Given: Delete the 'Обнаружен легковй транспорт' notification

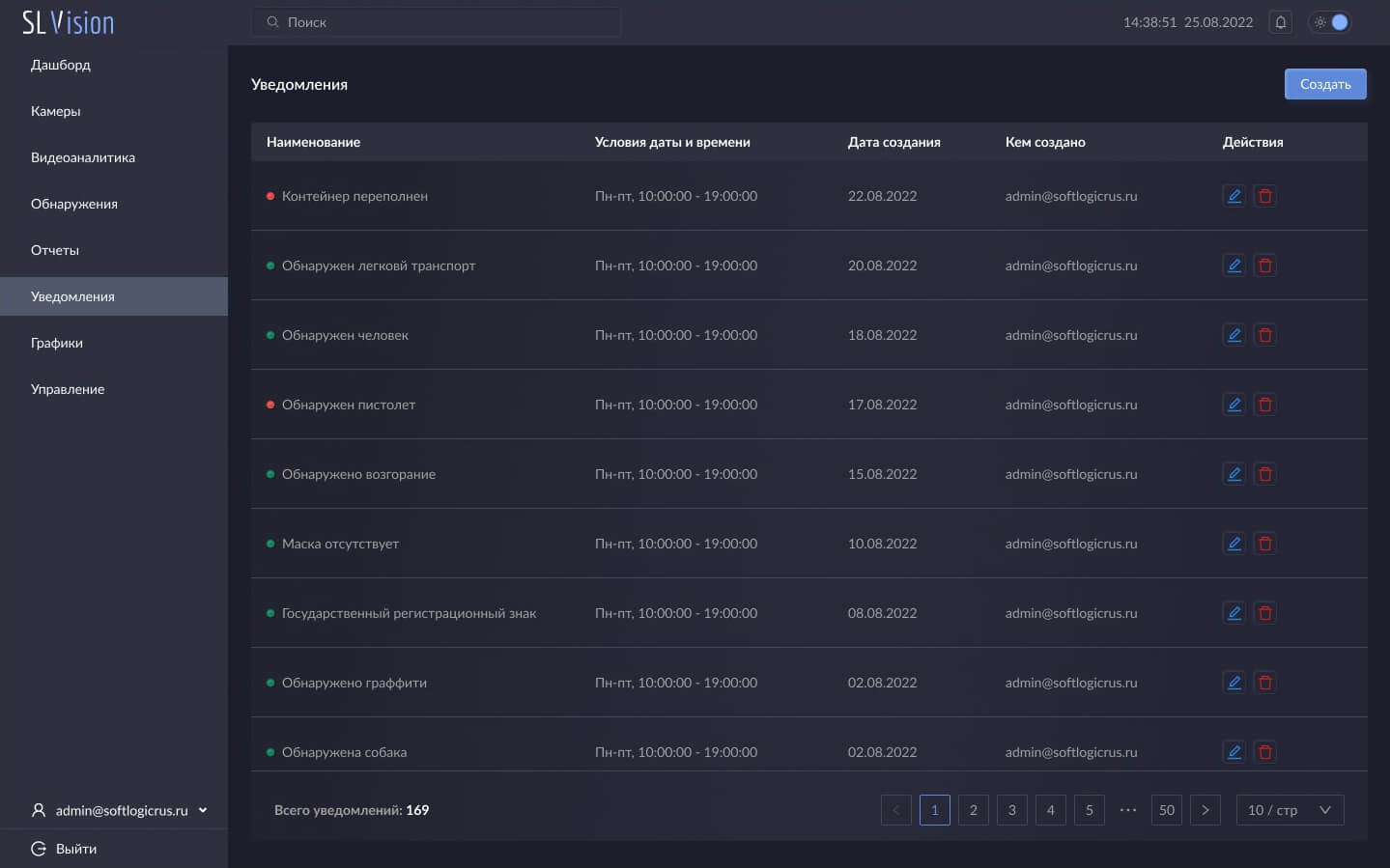Looking at the screenshot, I should (x=1264, y=266).
